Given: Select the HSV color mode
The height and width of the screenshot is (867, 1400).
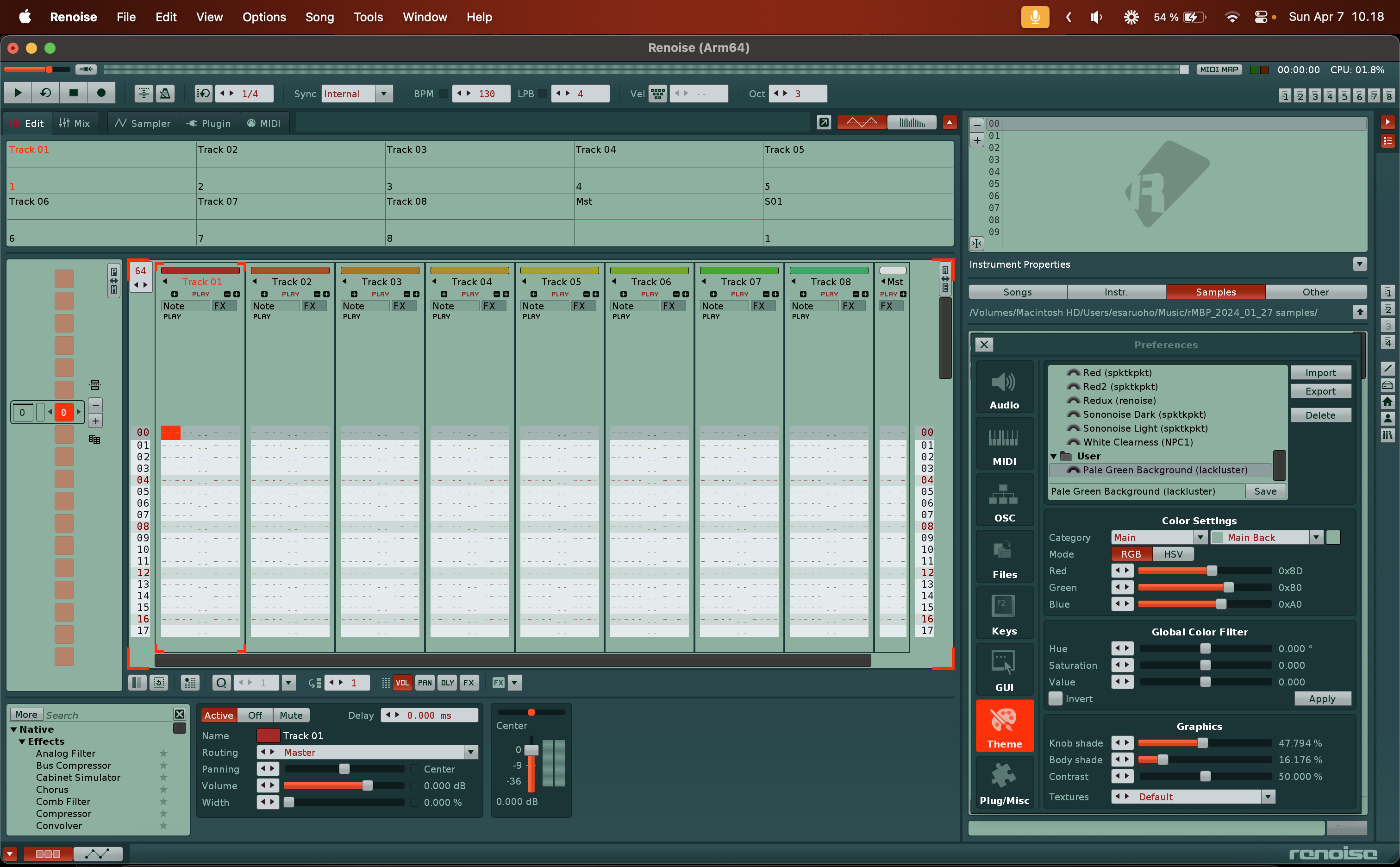Looking at the screenshot, I should click(x=1173, y=554).
